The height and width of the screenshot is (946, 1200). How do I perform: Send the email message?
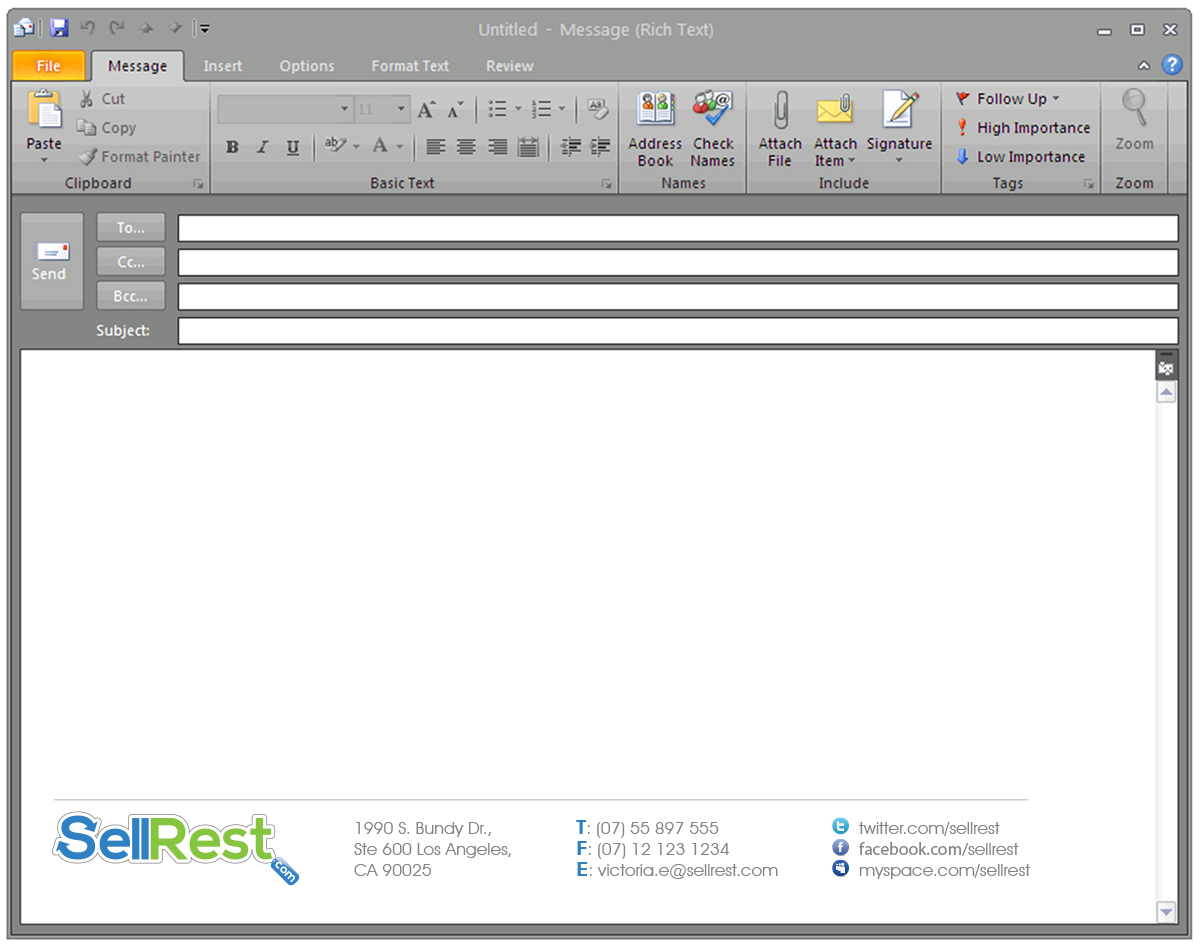point(51,261)
